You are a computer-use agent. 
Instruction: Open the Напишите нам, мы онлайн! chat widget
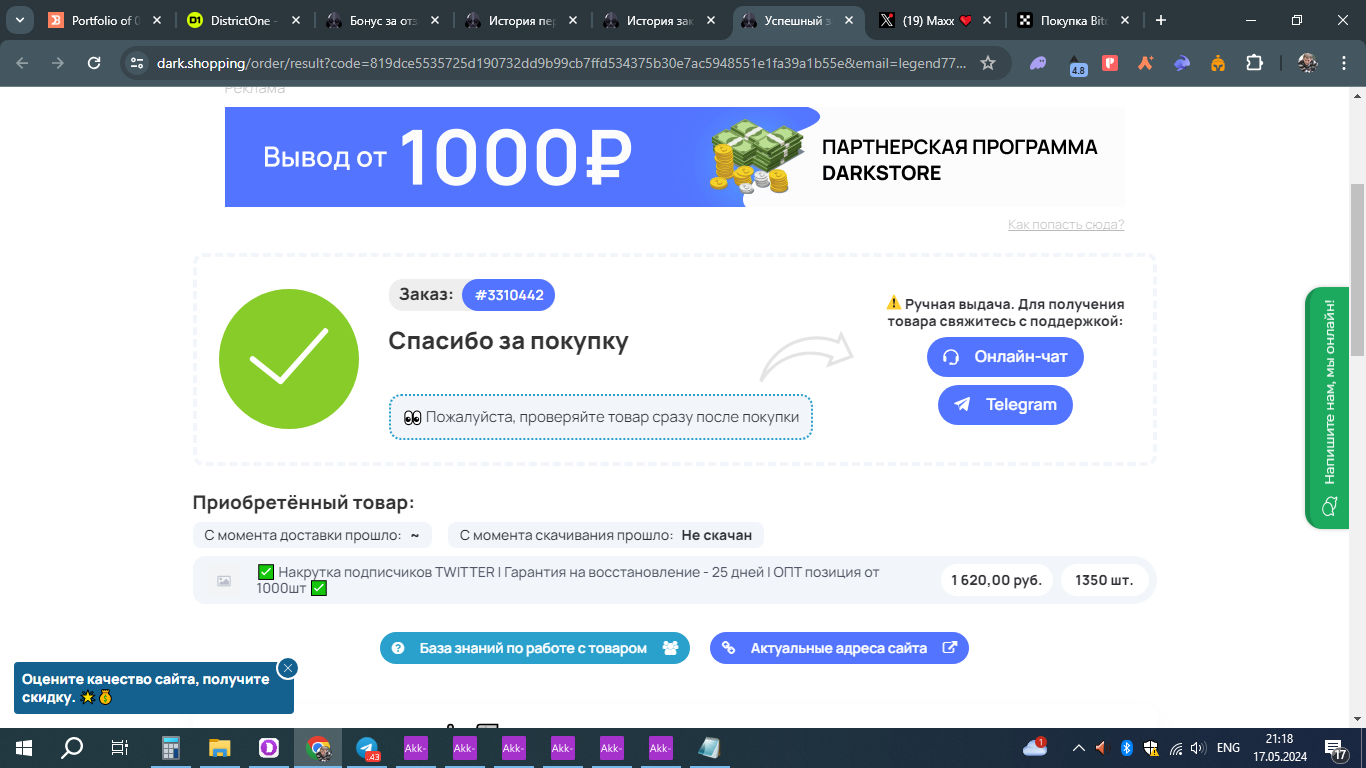[1329, 408]
